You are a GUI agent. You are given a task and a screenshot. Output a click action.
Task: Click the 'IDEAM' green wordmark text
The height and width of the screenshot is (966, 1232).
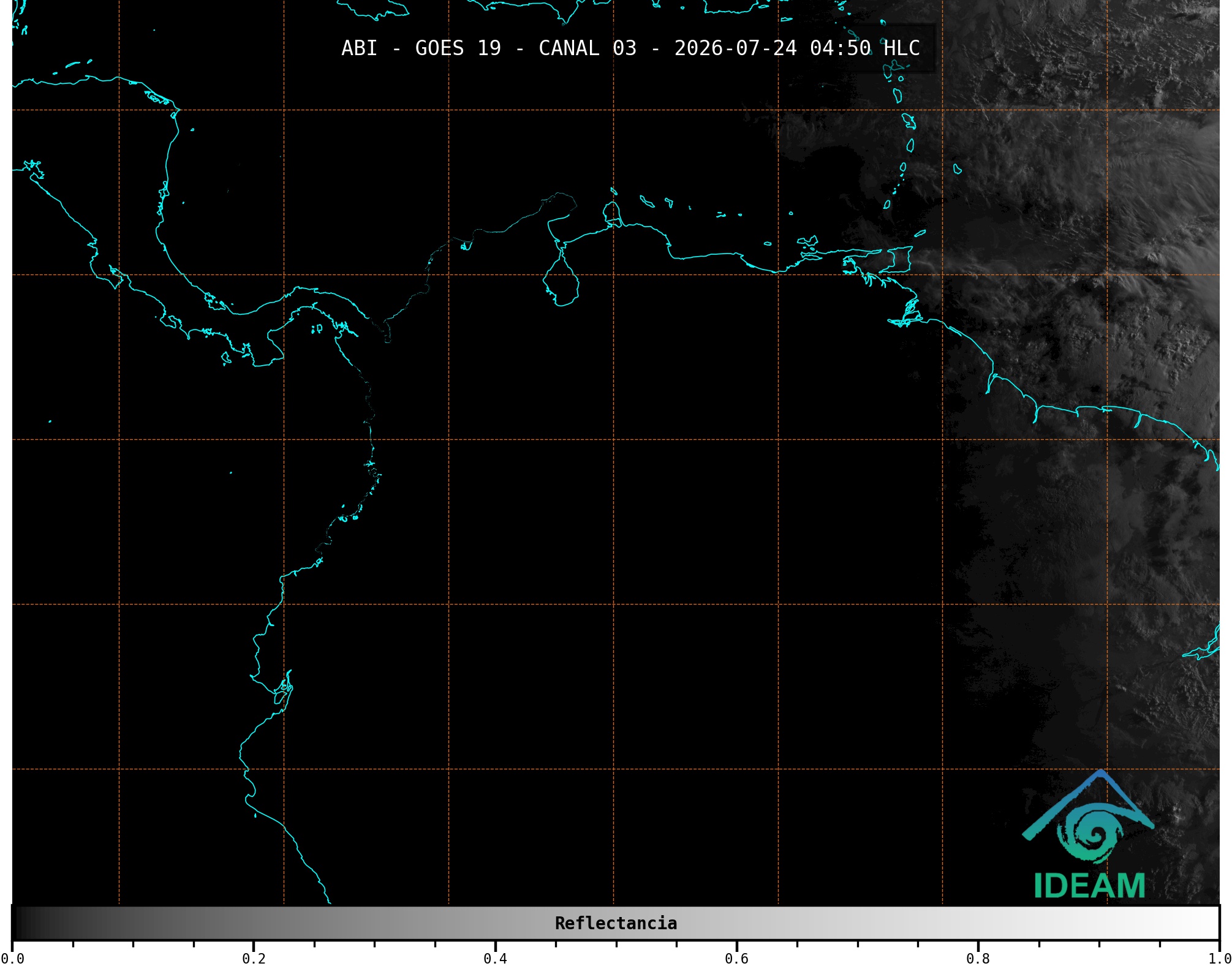(x=1089, y=886)
